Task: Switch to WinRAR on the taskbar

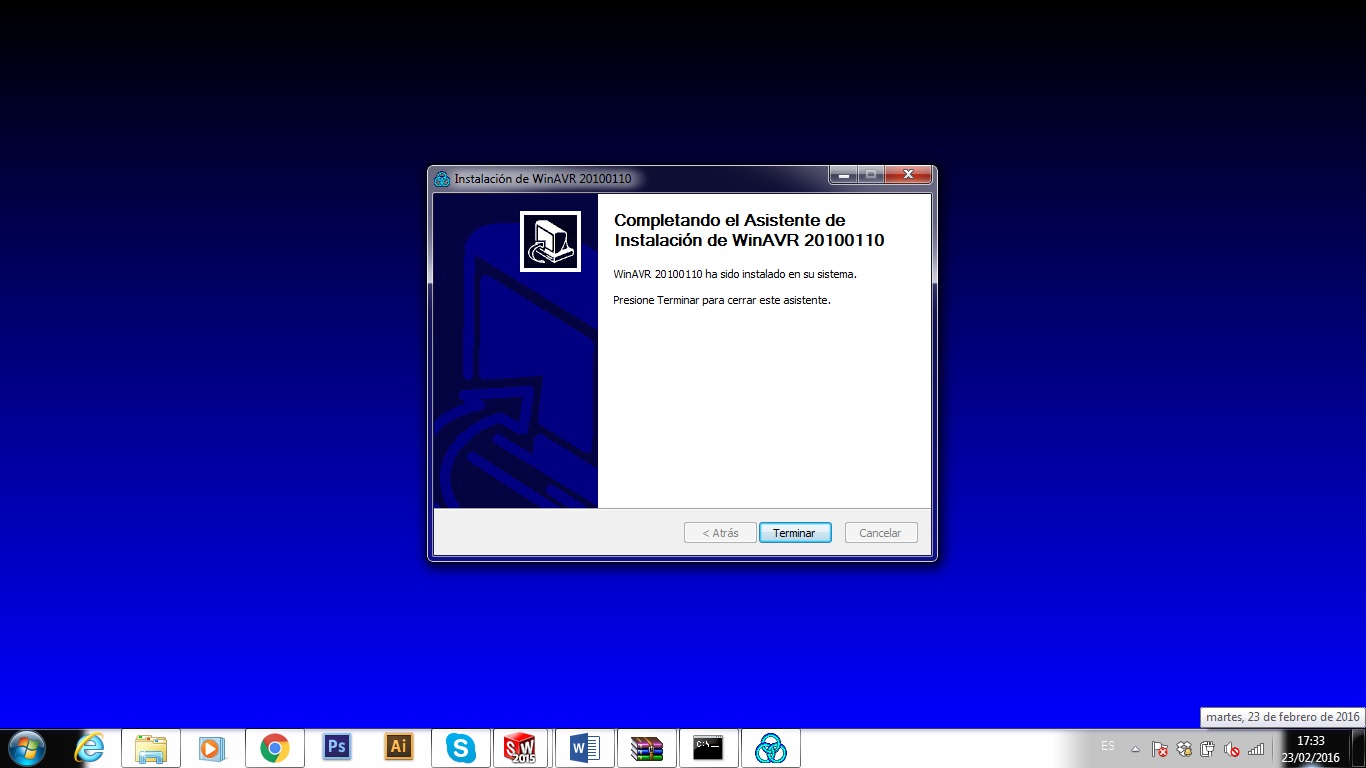Action: [x=647, y=748]
